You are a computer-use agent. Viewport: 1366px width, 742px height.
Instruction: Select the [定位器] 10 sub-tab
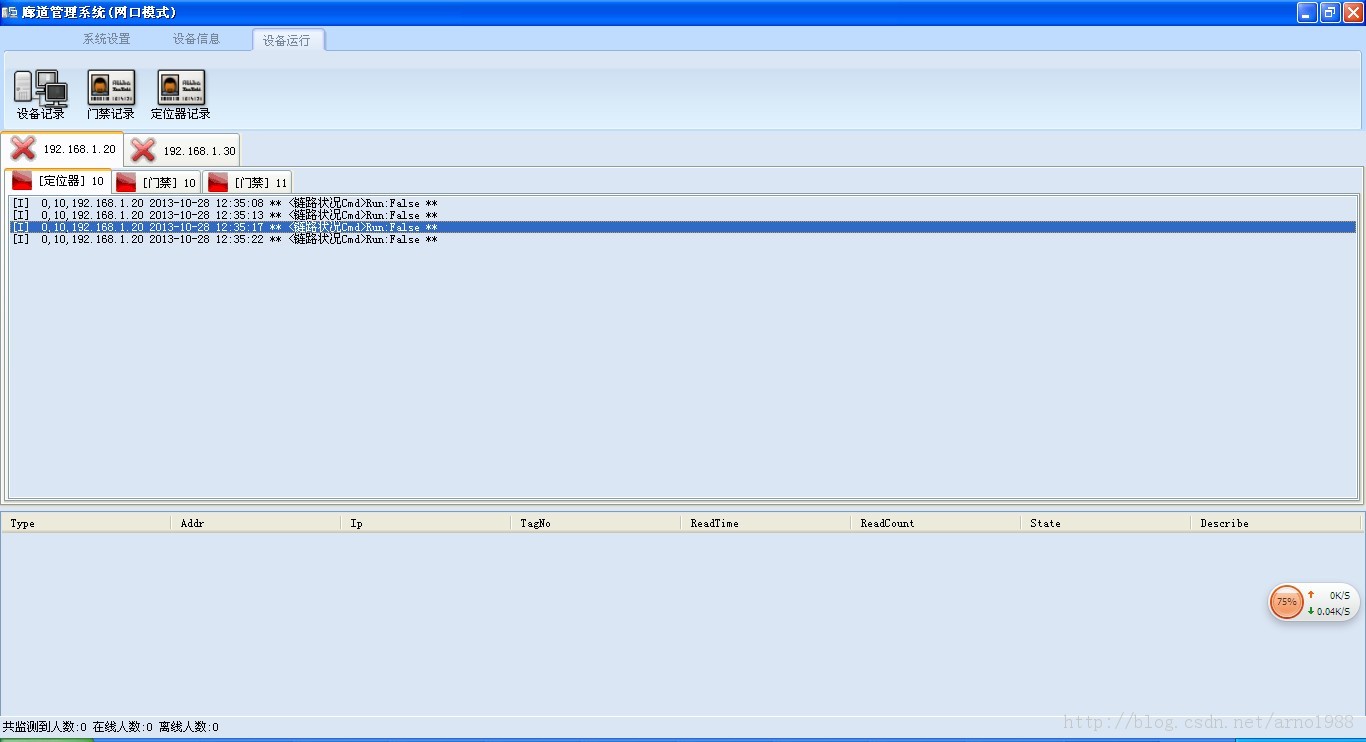point(58,182)
